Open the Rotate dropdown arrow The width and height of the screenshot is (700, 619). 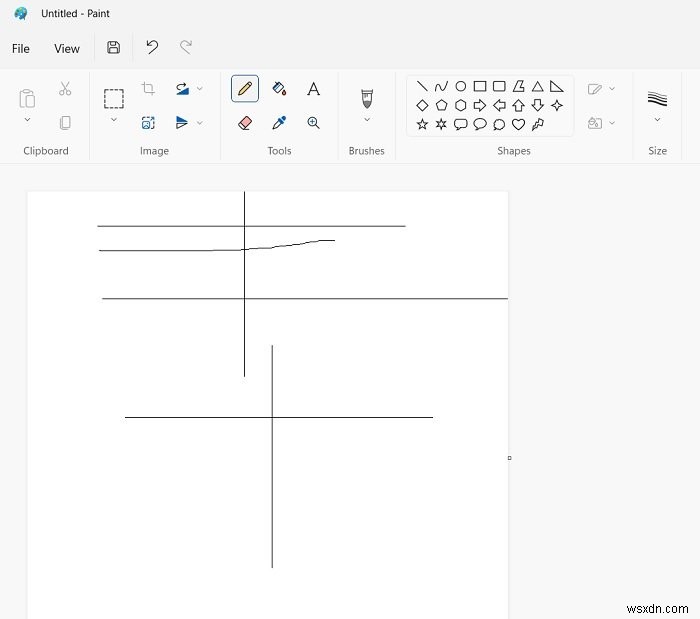(x=200, y=88)
